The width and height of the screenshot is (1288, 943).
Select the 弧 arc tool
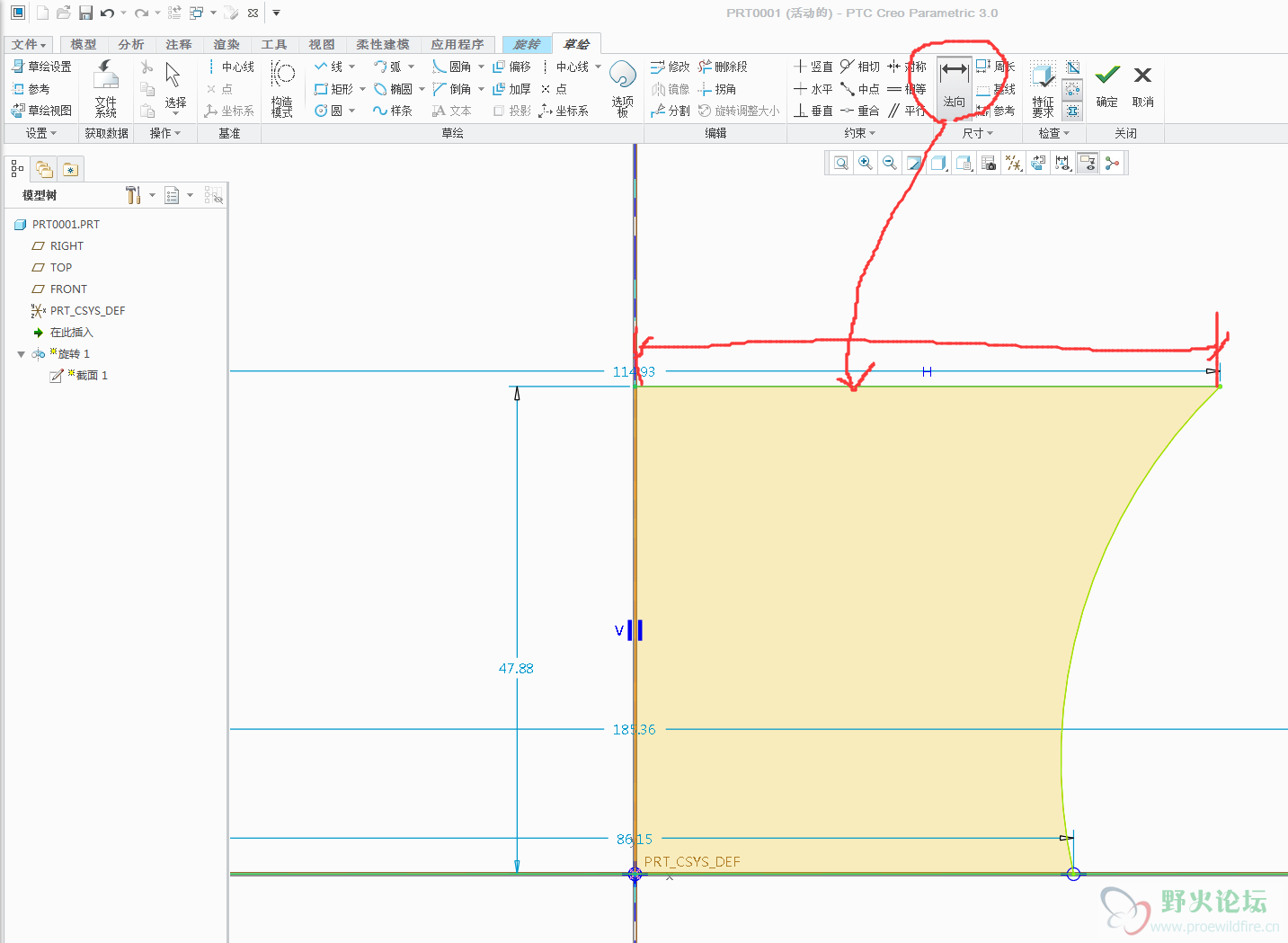[387, 67]
